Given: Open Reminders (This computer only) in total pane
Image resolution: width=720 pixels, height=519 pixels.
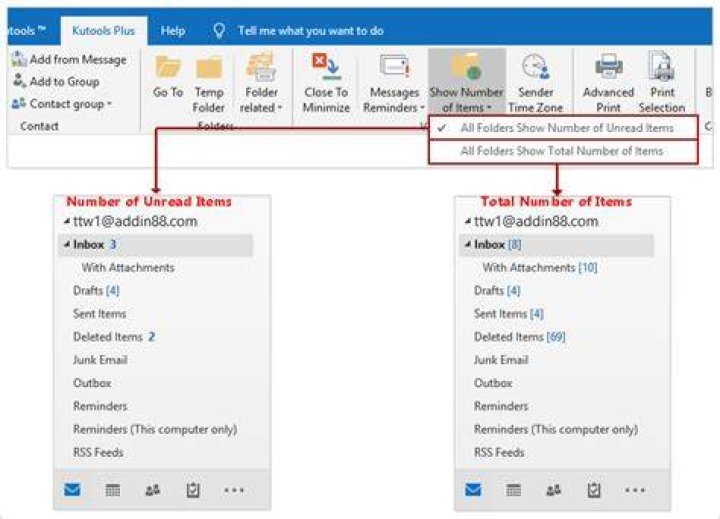Looking at the screenshot, I should point(556,429).
